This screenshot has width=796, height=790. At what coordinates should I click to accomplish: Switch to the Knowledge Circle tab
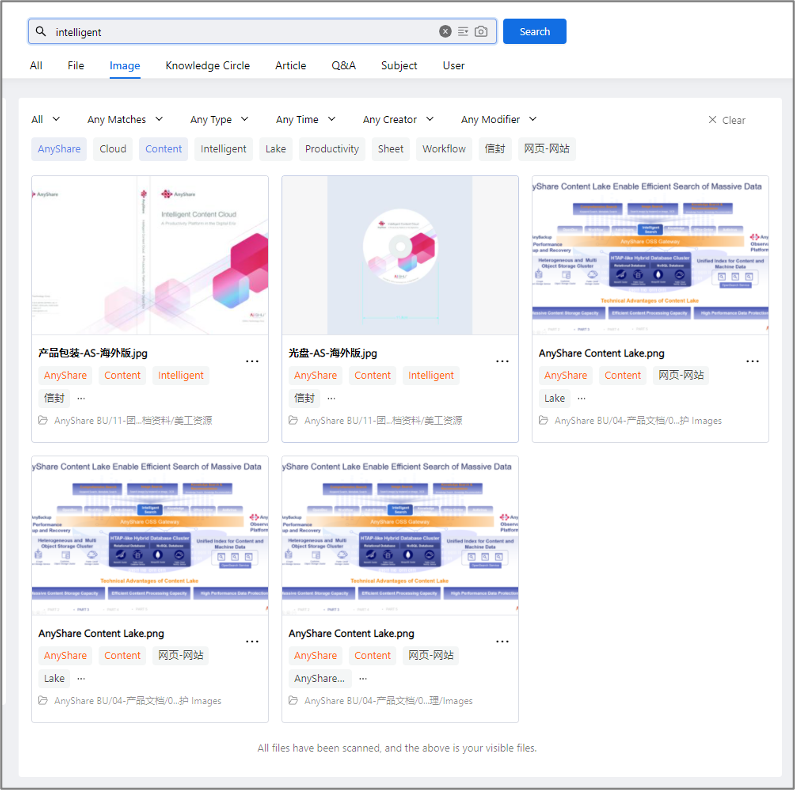(207, 66)
